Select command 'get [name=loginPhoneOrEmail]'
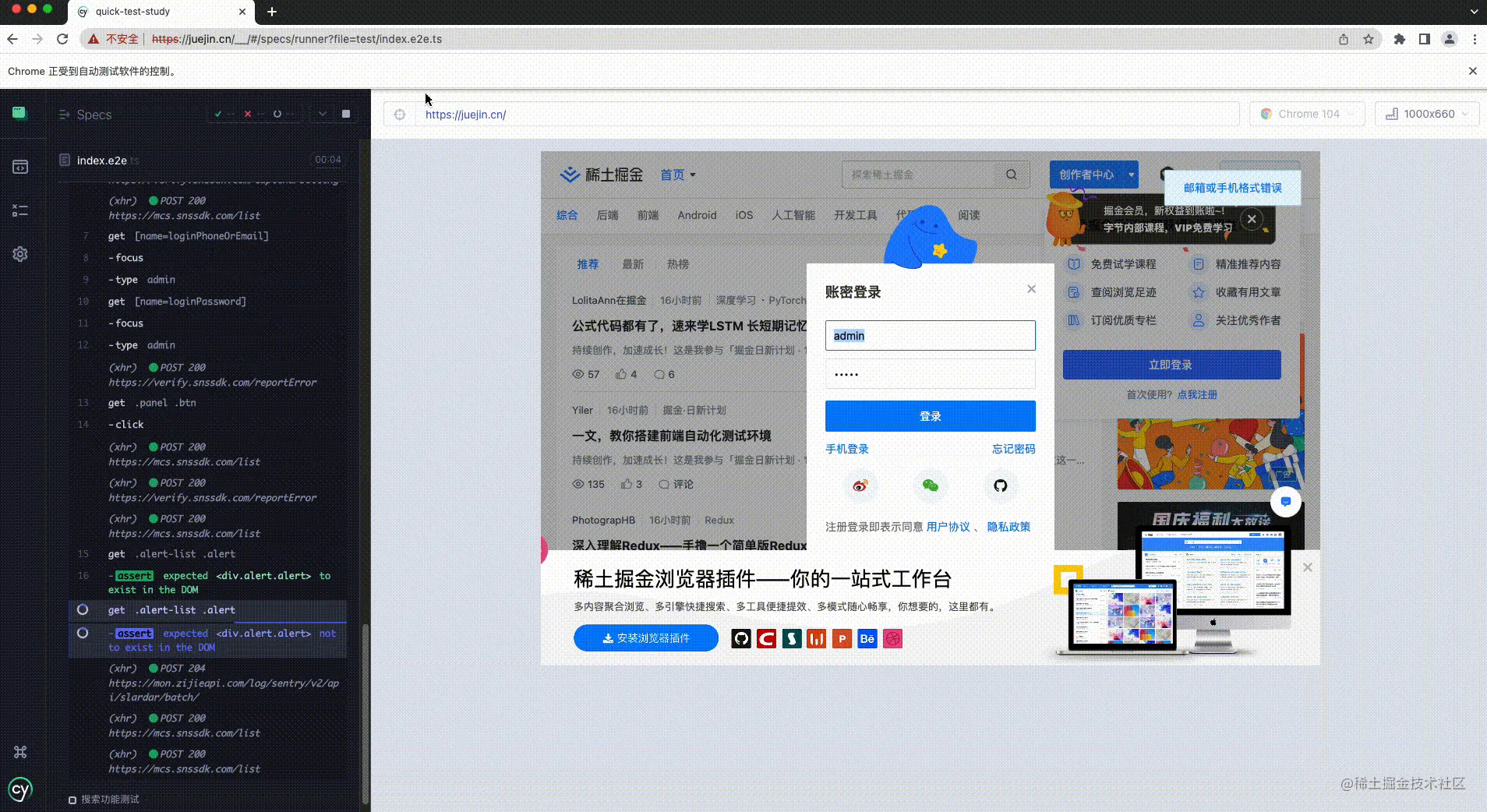Viewport: 1487px width, 812px height. [208, 236]
